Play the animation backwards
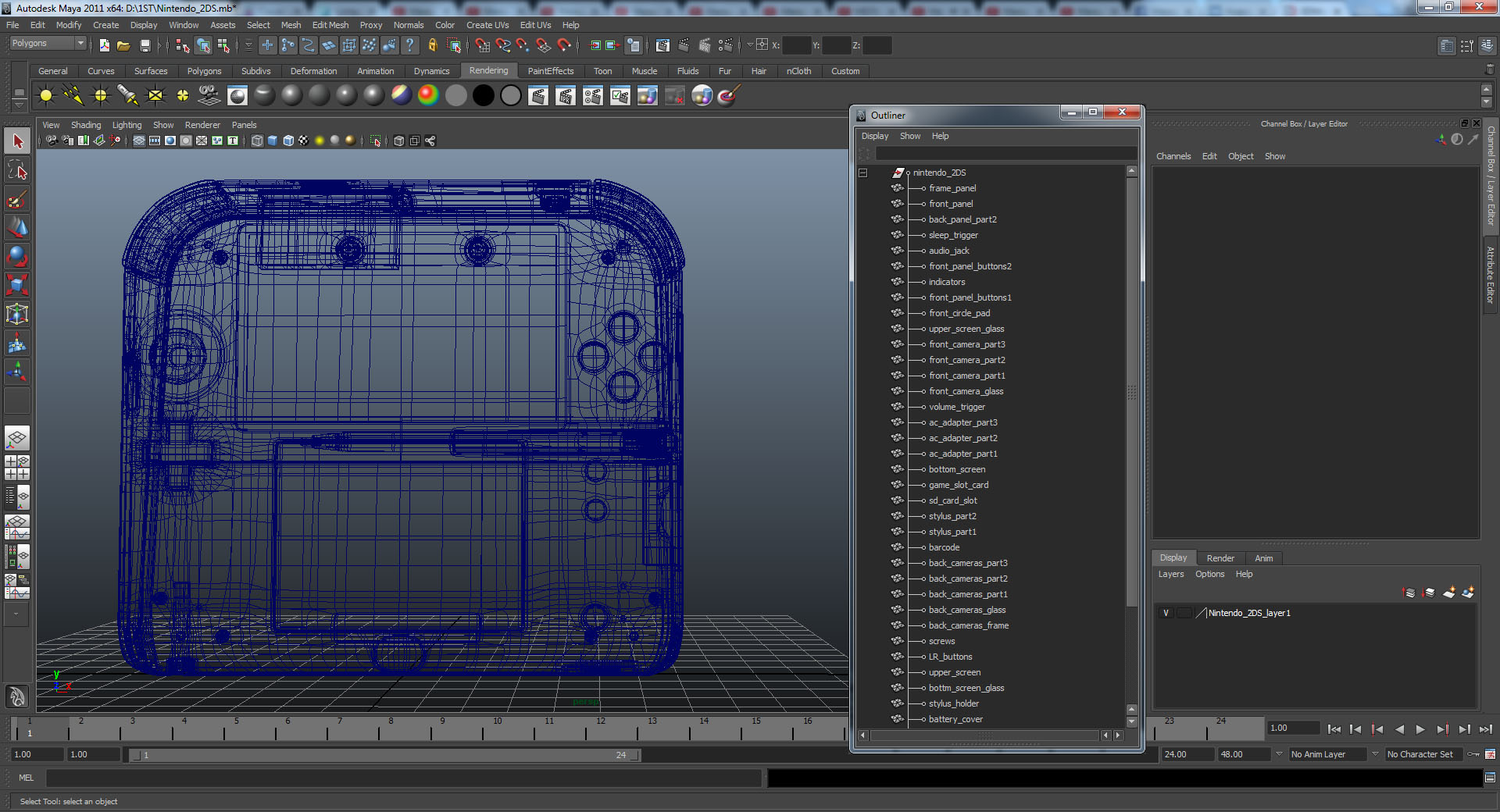Screen dimensions: 1500x812 [x=1399, y=729]
